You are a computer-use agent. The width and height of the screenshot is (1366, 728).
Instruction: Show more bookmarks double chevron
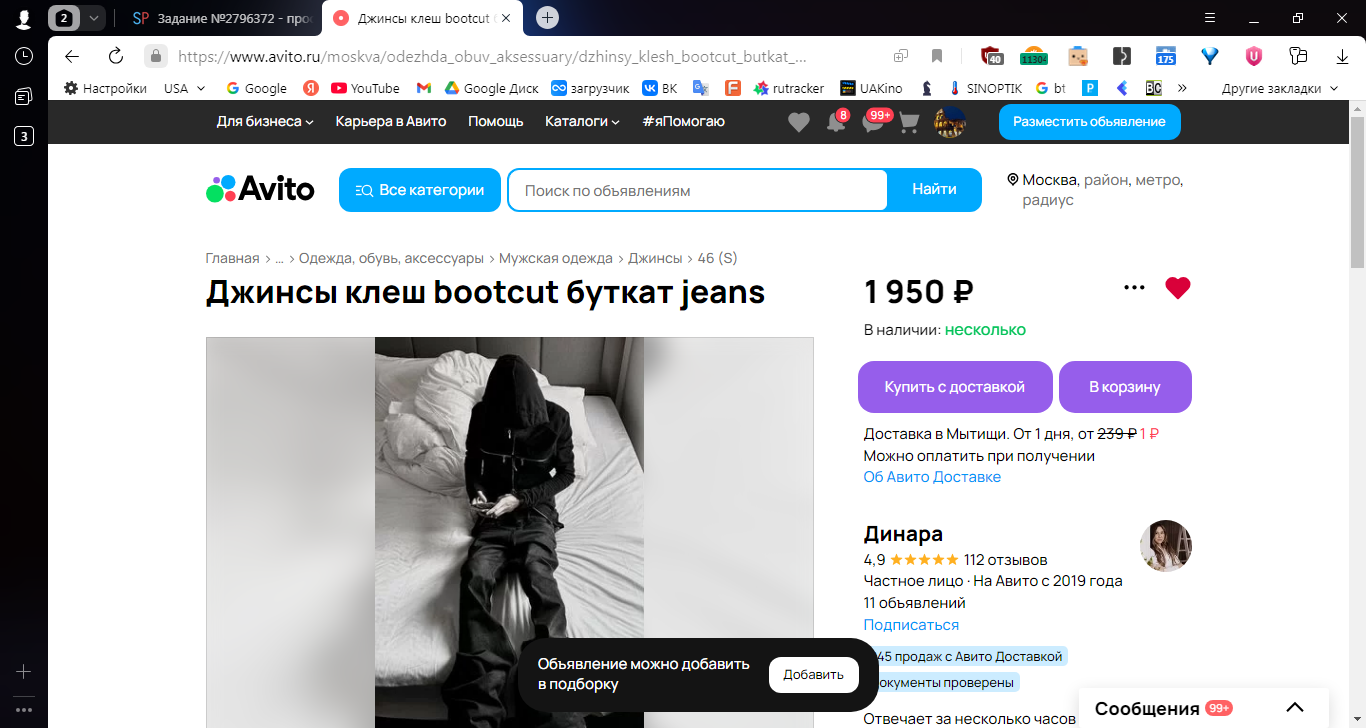(x=1182, y=88)
